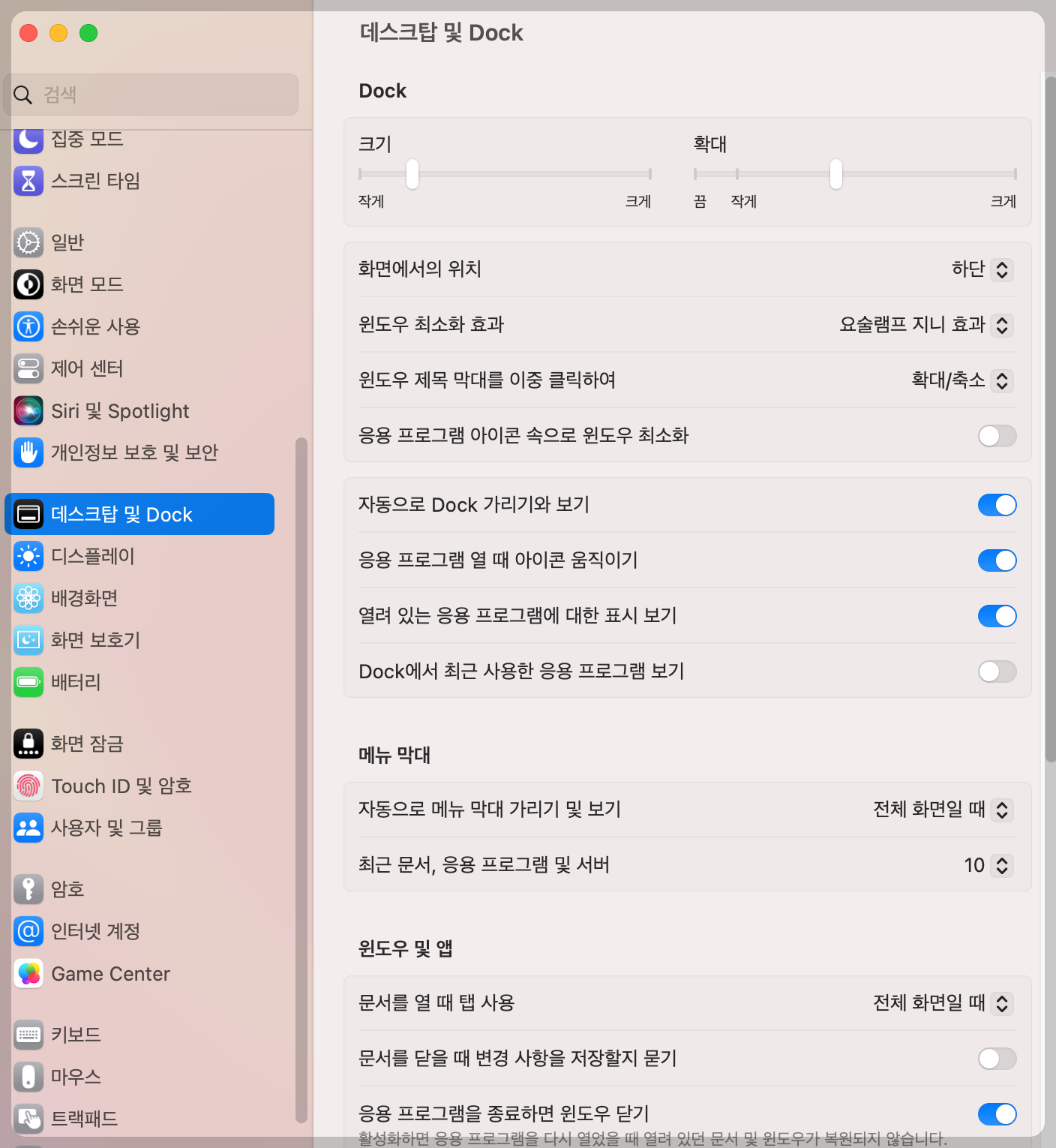Open 제어 센터 switches icon
The height and width of the screenshot is (1148, 1056).
pos(28,368)
